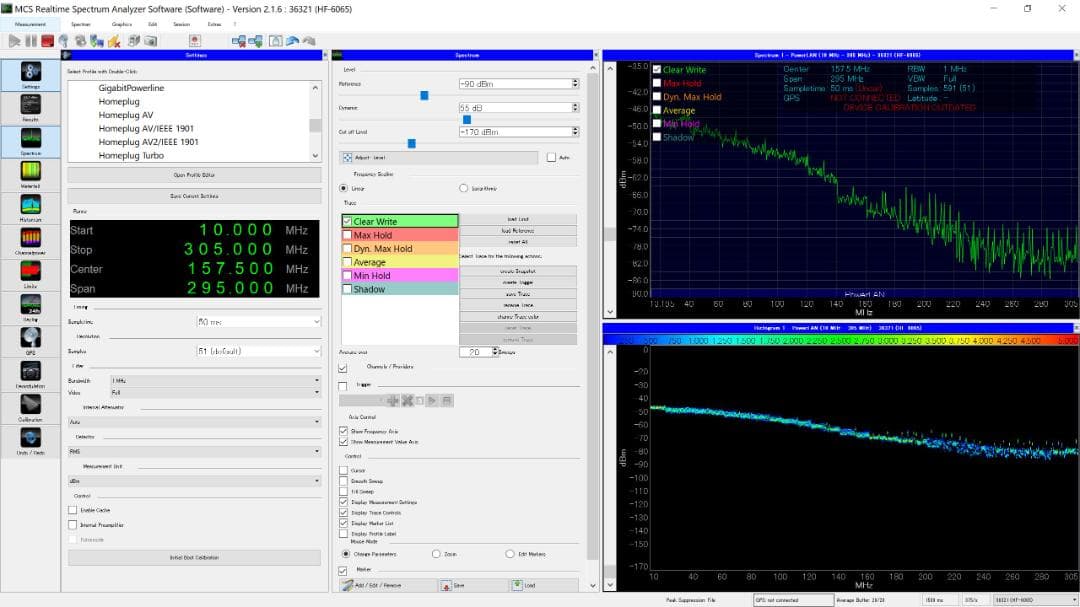Screen dimensions: 1080x607
Task: Enable the Max Hold trace checkbox
Action: point(347,235)
